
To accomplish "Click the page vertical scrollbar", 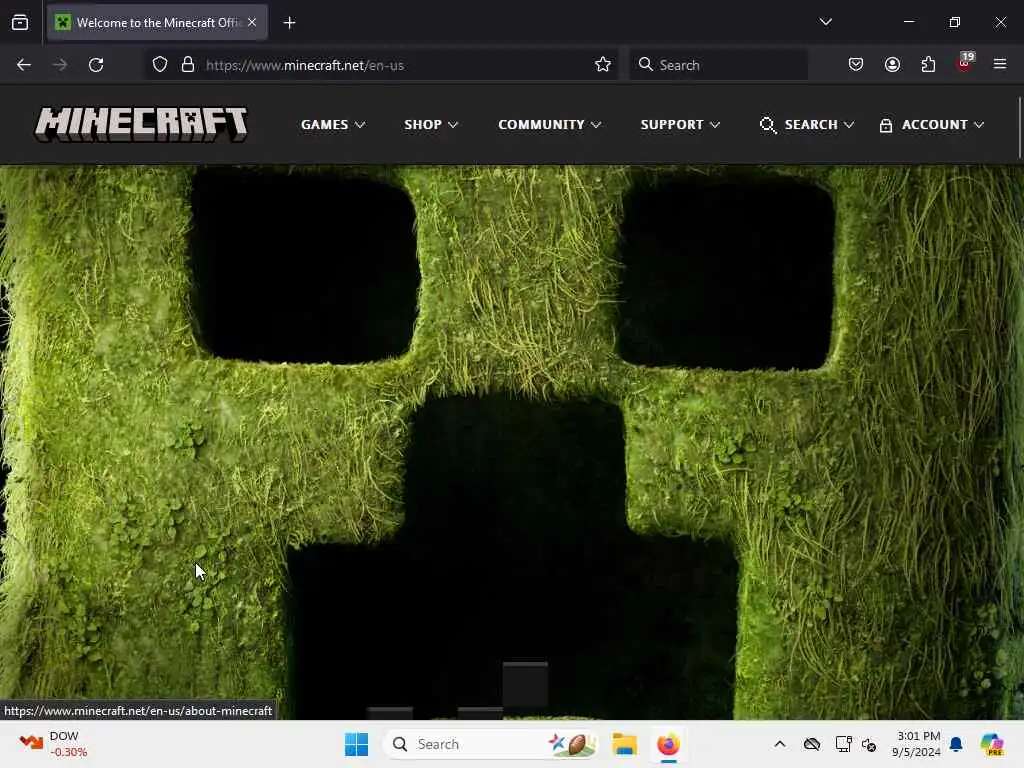I will pos(1019,128).
